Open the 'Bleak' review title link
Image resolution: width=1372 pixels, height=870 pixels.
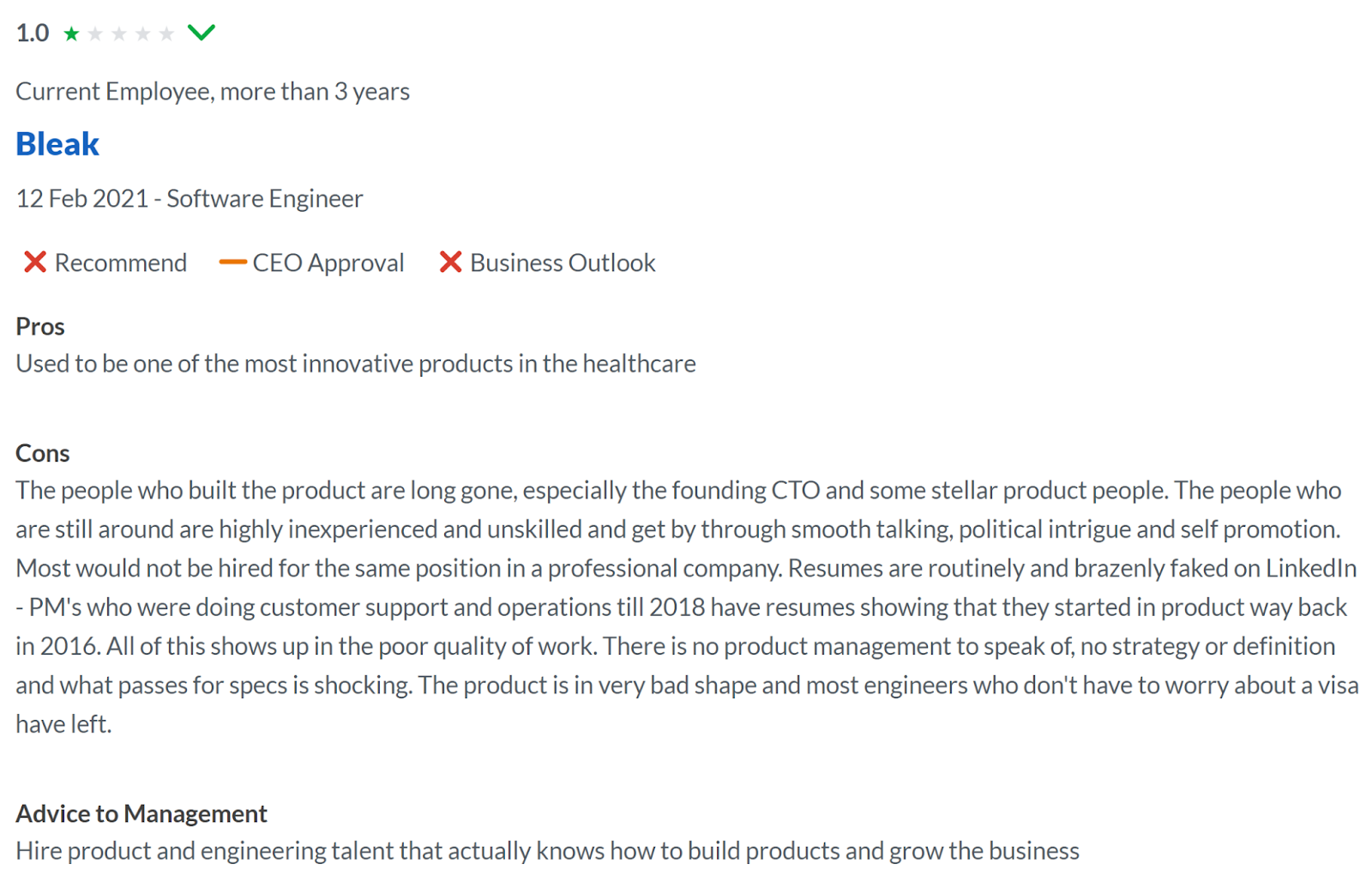pyautogui.click(x=57, y=144)
